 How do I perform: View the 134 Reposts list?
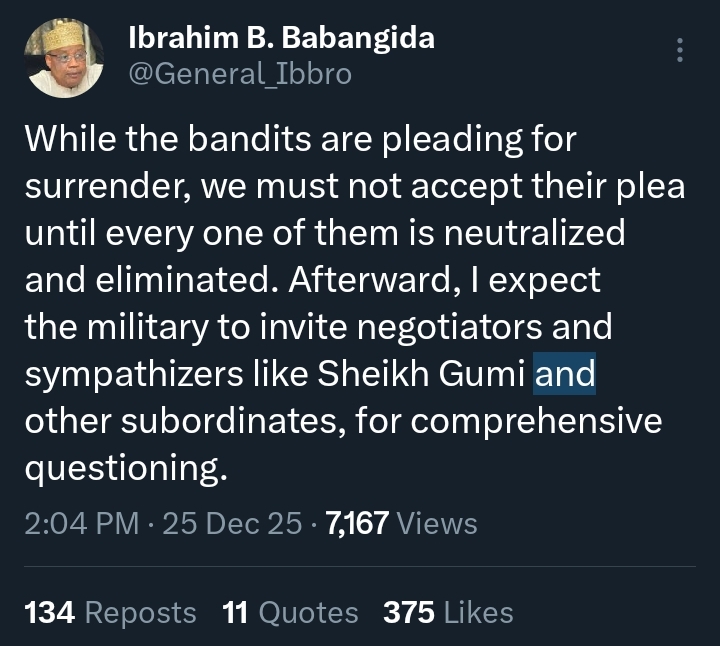click(x=110, y=612)
